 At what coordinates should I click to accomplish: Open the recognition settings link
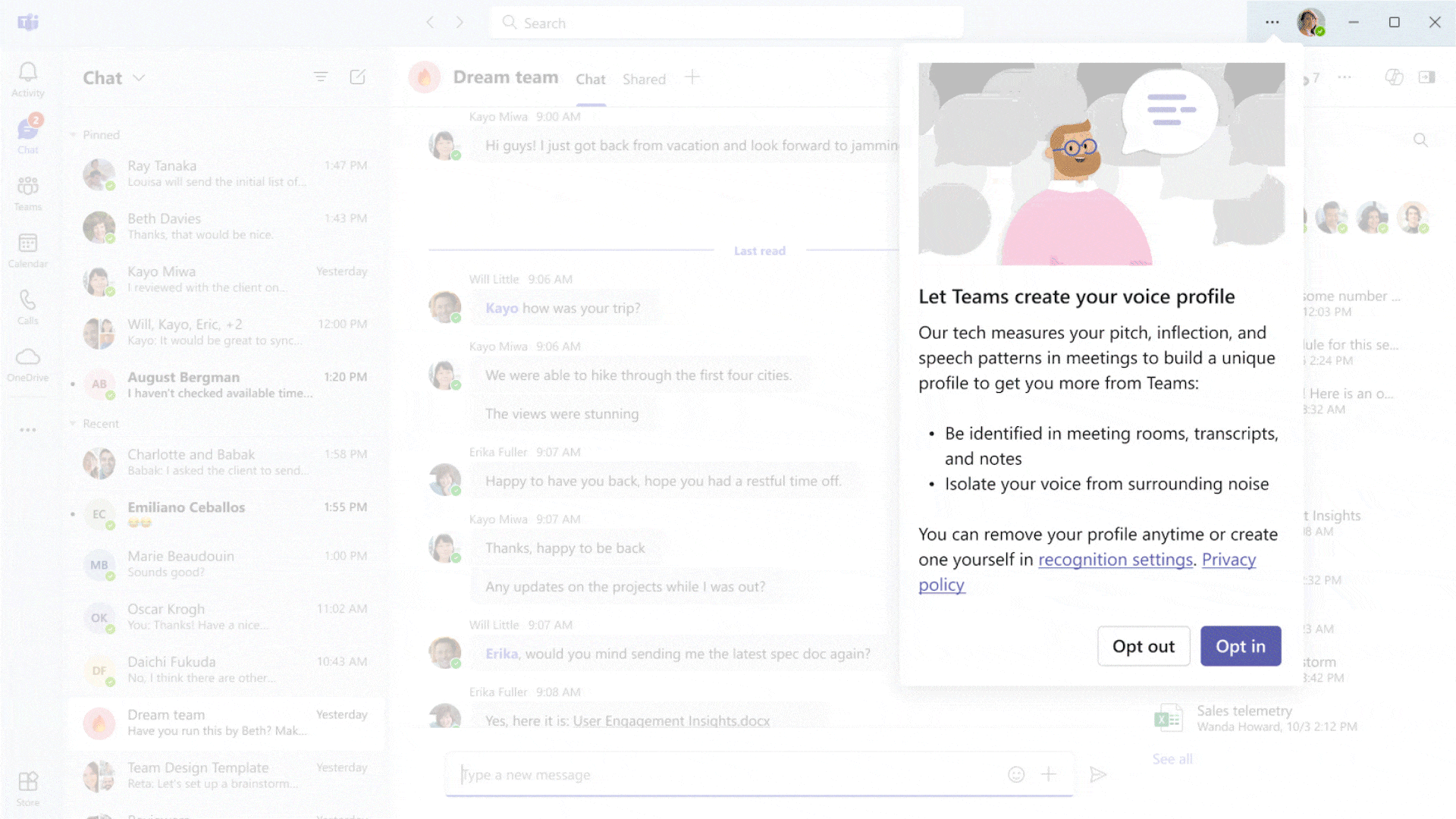pos(1116,560)
